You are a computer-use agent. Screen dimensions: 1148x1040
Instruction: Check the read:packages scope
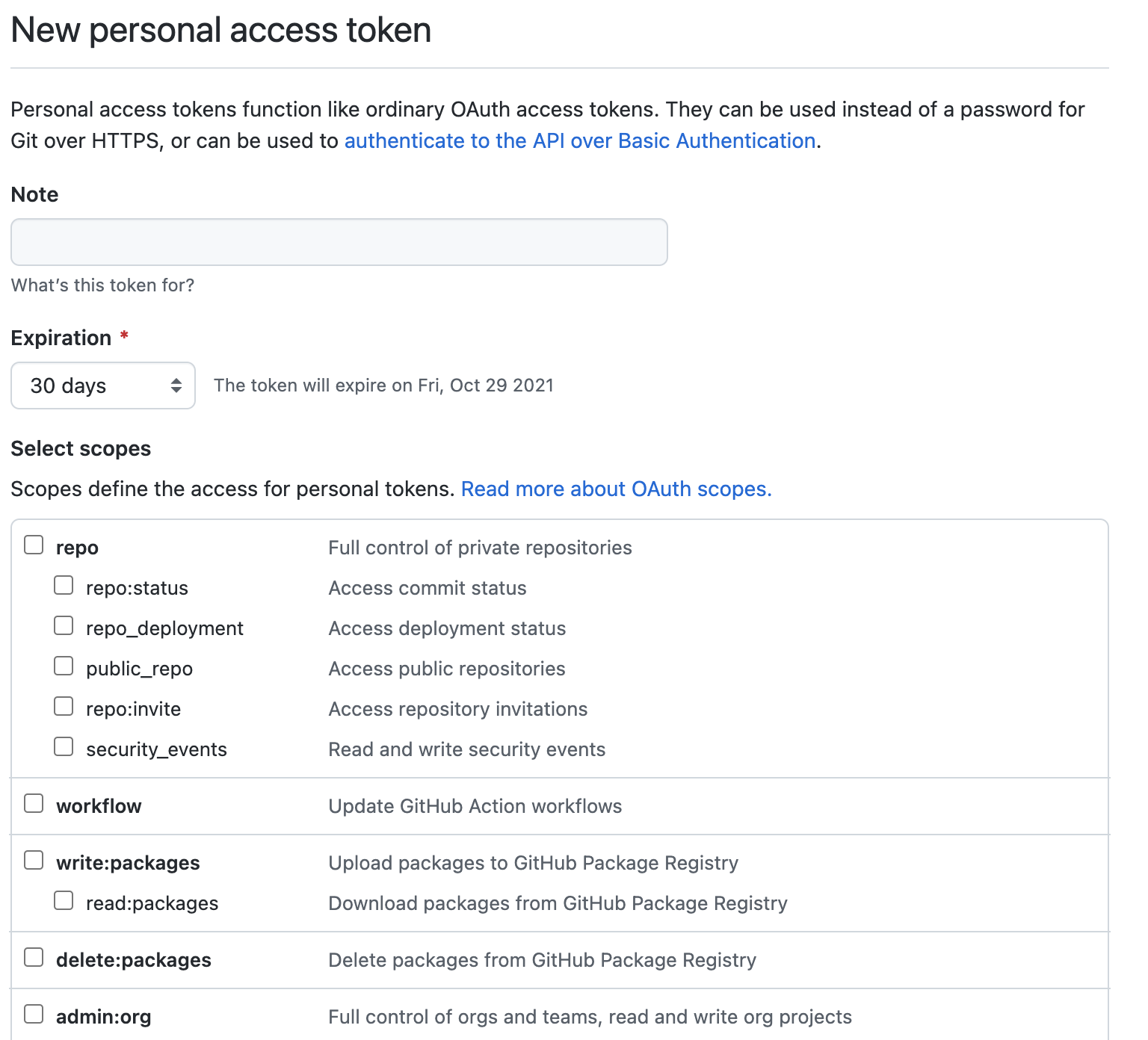pyautogui.click(x=64, y=900)
